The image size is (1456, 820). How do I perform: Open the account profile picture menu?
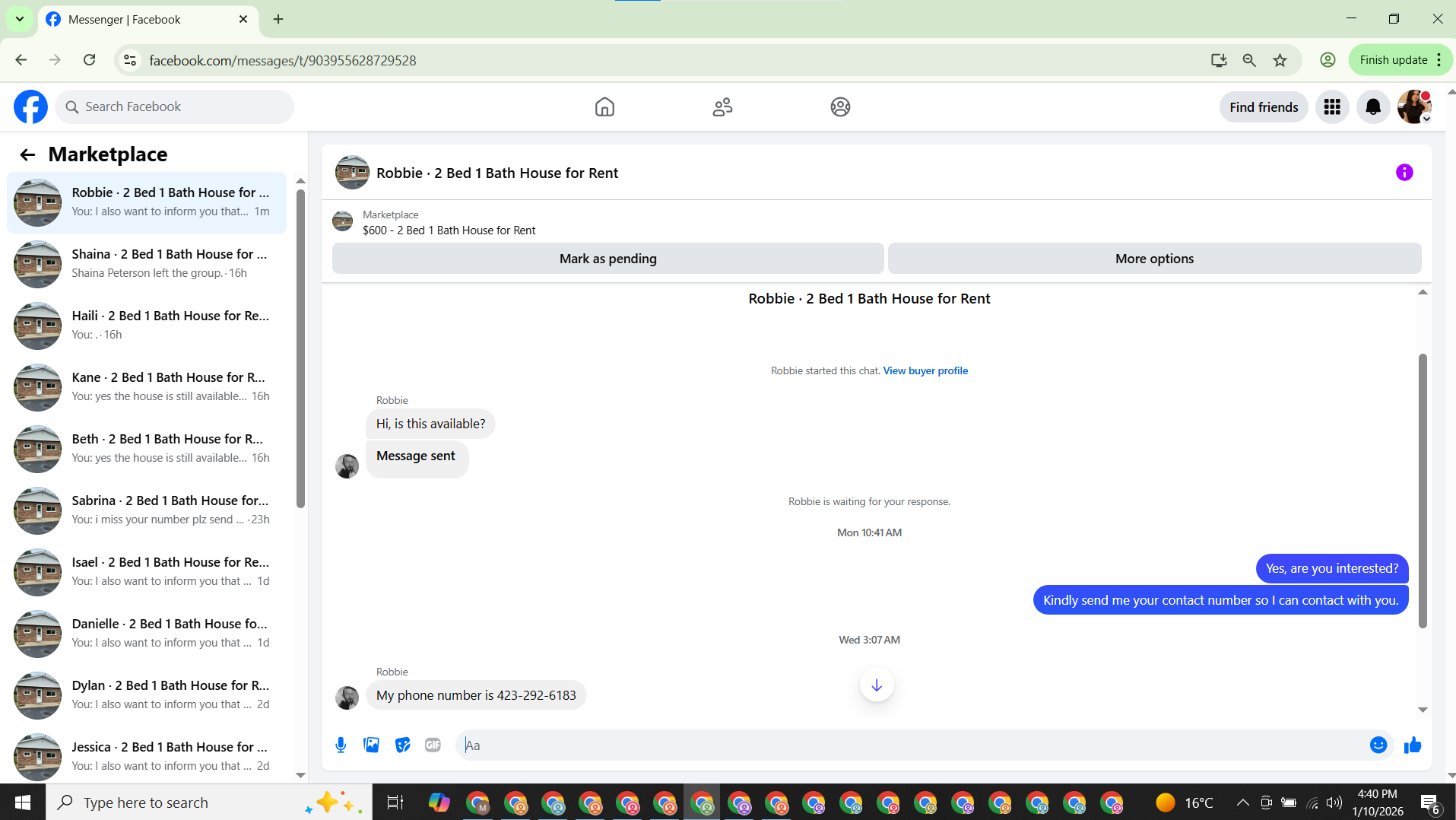1414,106
